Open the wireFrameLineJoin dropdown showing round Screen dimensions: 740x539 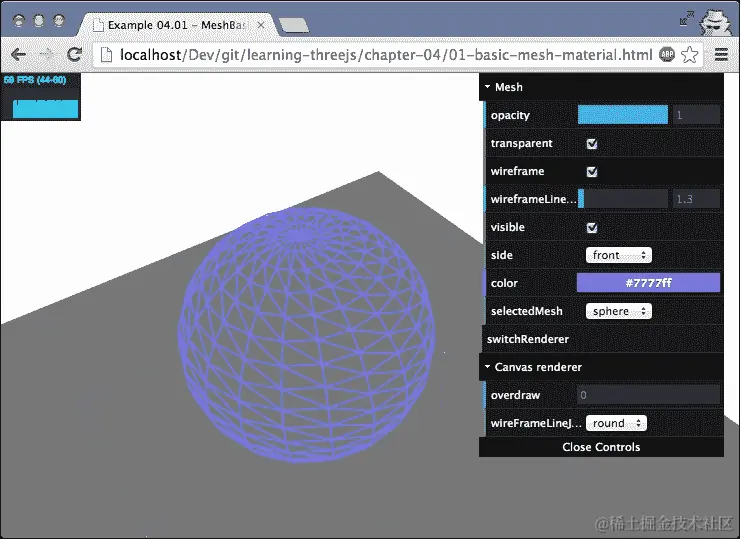[616, 423]
